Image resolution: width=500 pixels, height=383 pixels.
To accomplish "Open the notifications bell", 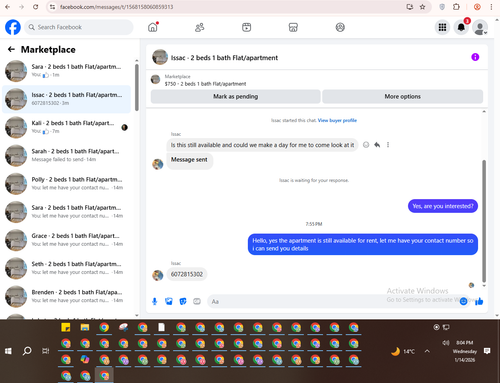I will click(x=461, y=27).
